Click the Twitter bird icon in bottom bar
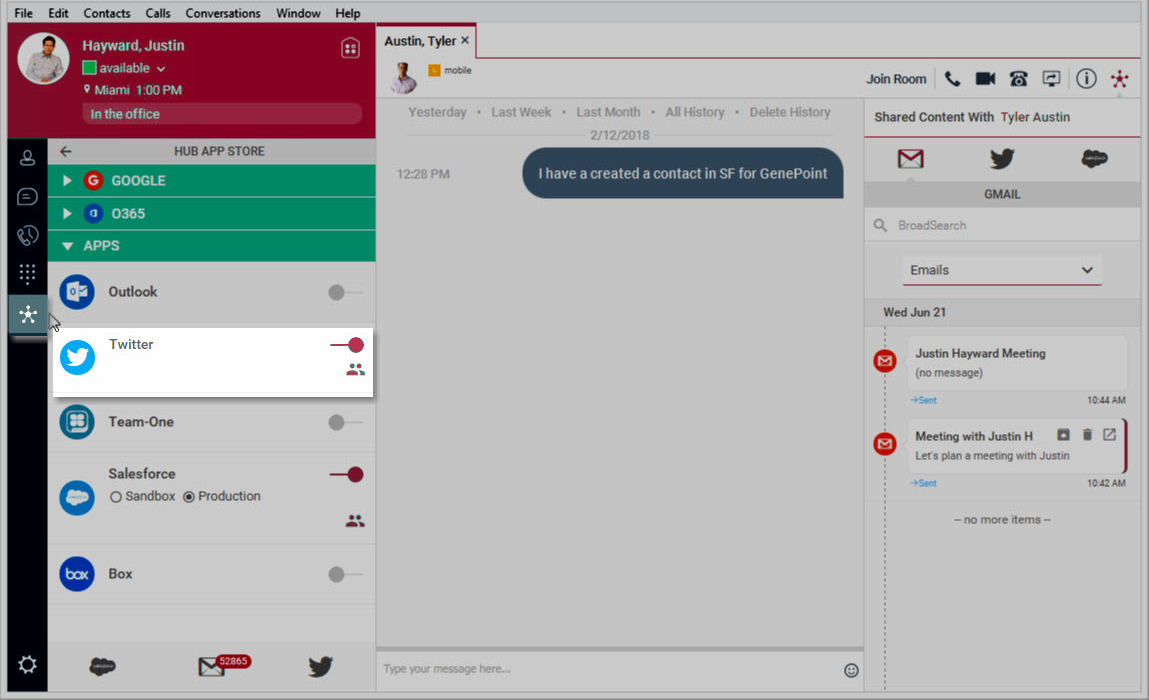The height and width of the screenshot is (700, 1149). [320, 666]
